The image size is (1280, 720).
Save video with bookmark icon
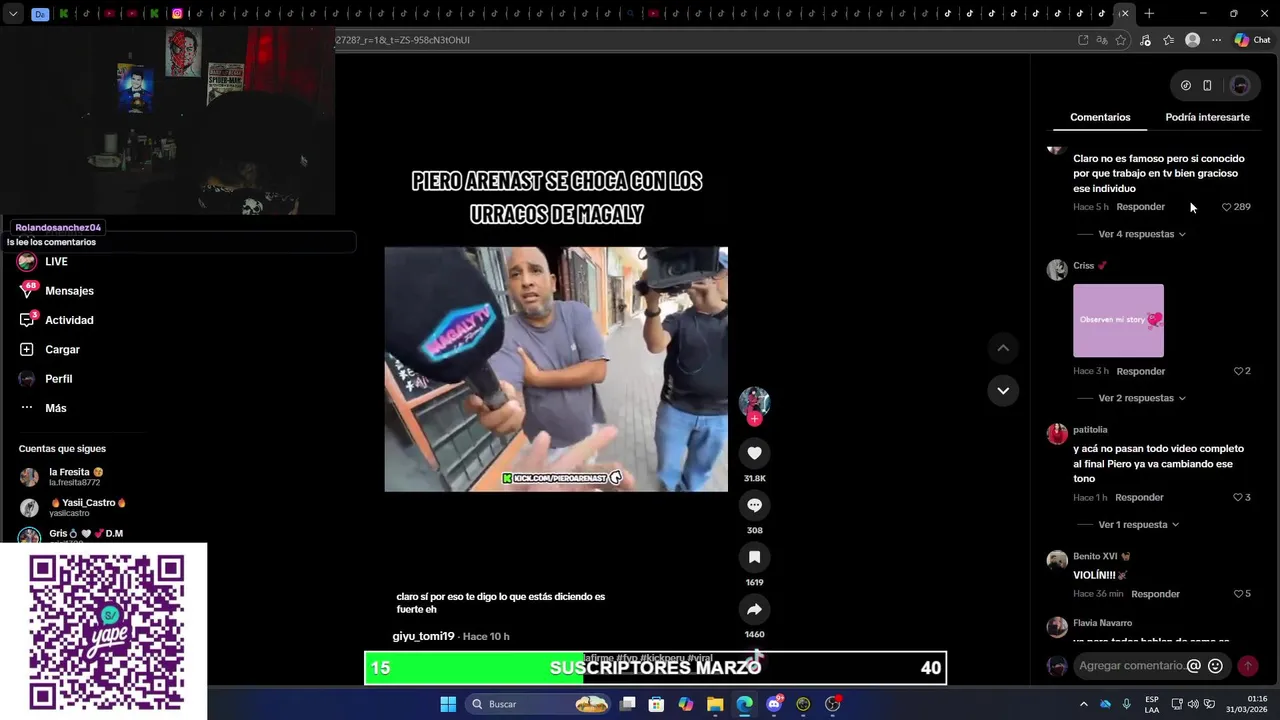click(754, 557)
